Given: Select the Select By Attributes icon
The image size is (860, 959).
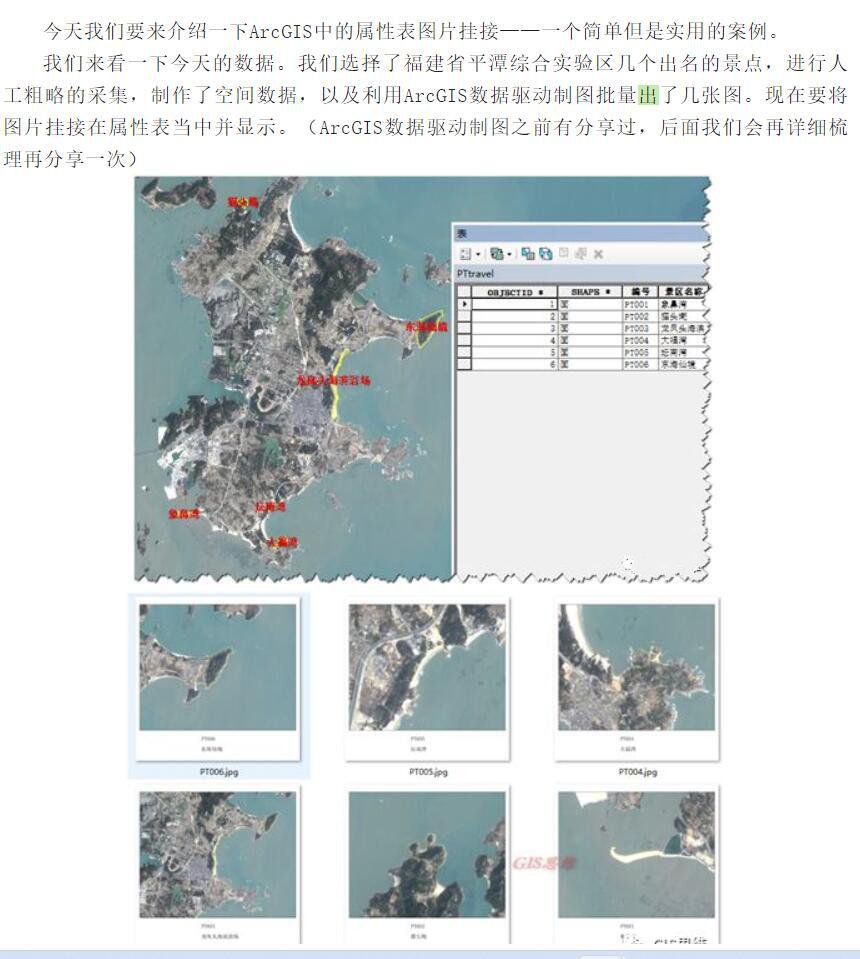Looking at the screenshot, I should coord(528,254).
